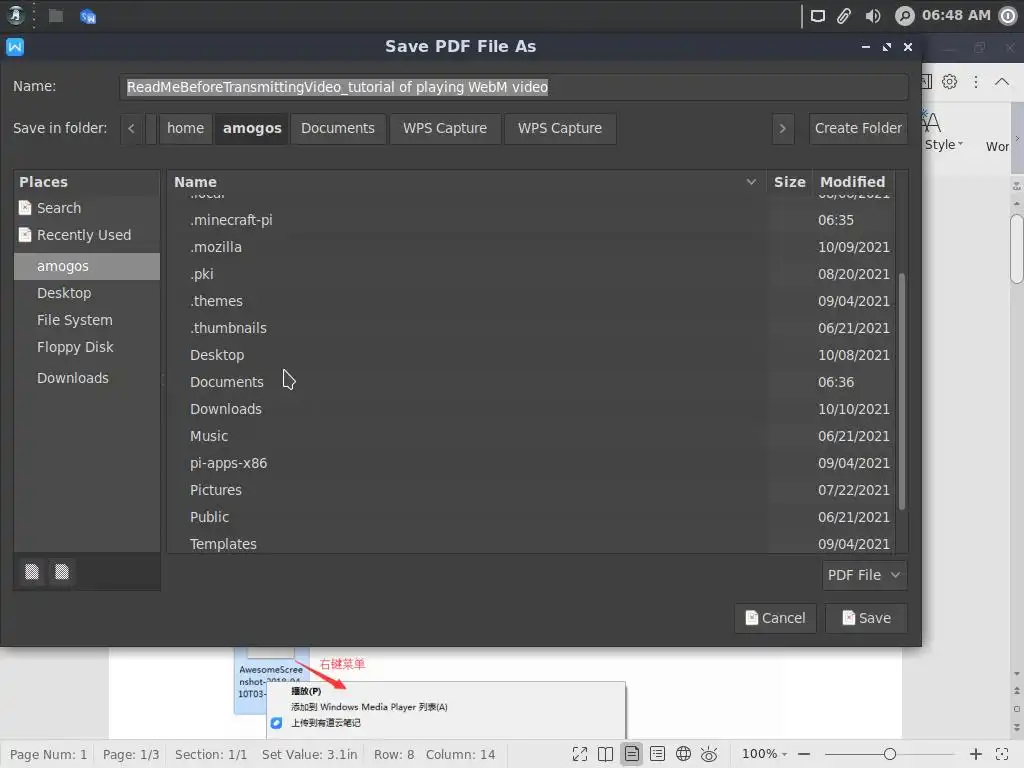The width and height of the screenshot is (1024, 768).
Task: Select Templates folder in file list
Action: [531, 543]
